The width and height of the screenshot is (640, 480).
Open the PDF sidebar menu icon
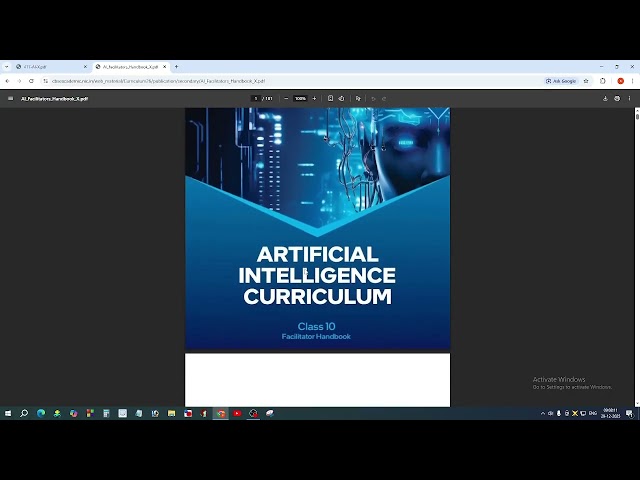(10, 99)
